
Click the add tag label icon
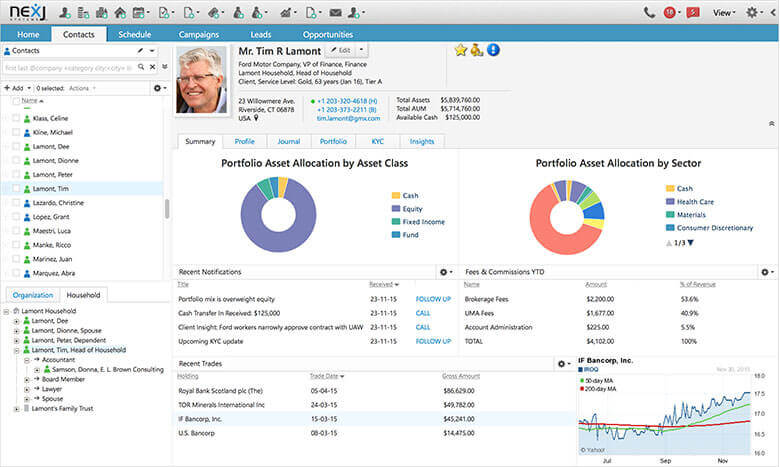pos(213,12)
